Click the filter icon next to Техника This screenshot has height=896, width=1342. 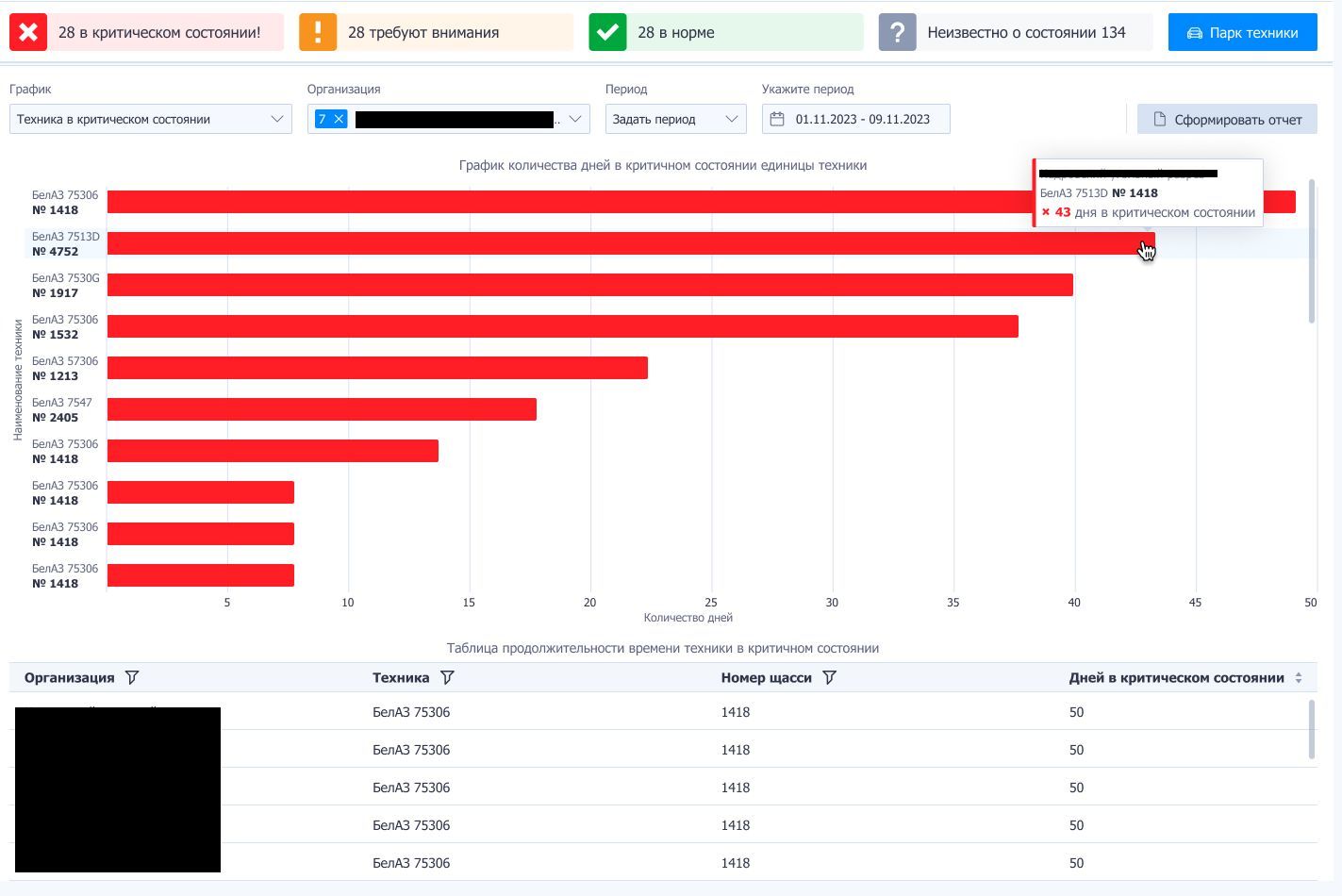(x=447, y=677)
